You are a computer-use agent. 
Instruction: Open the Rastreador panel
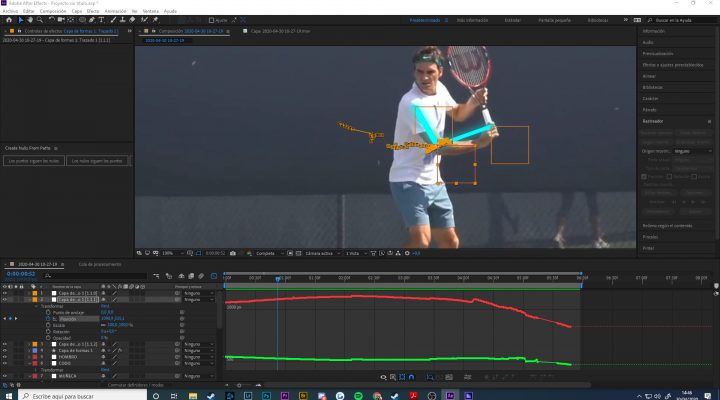pos(652,121)
